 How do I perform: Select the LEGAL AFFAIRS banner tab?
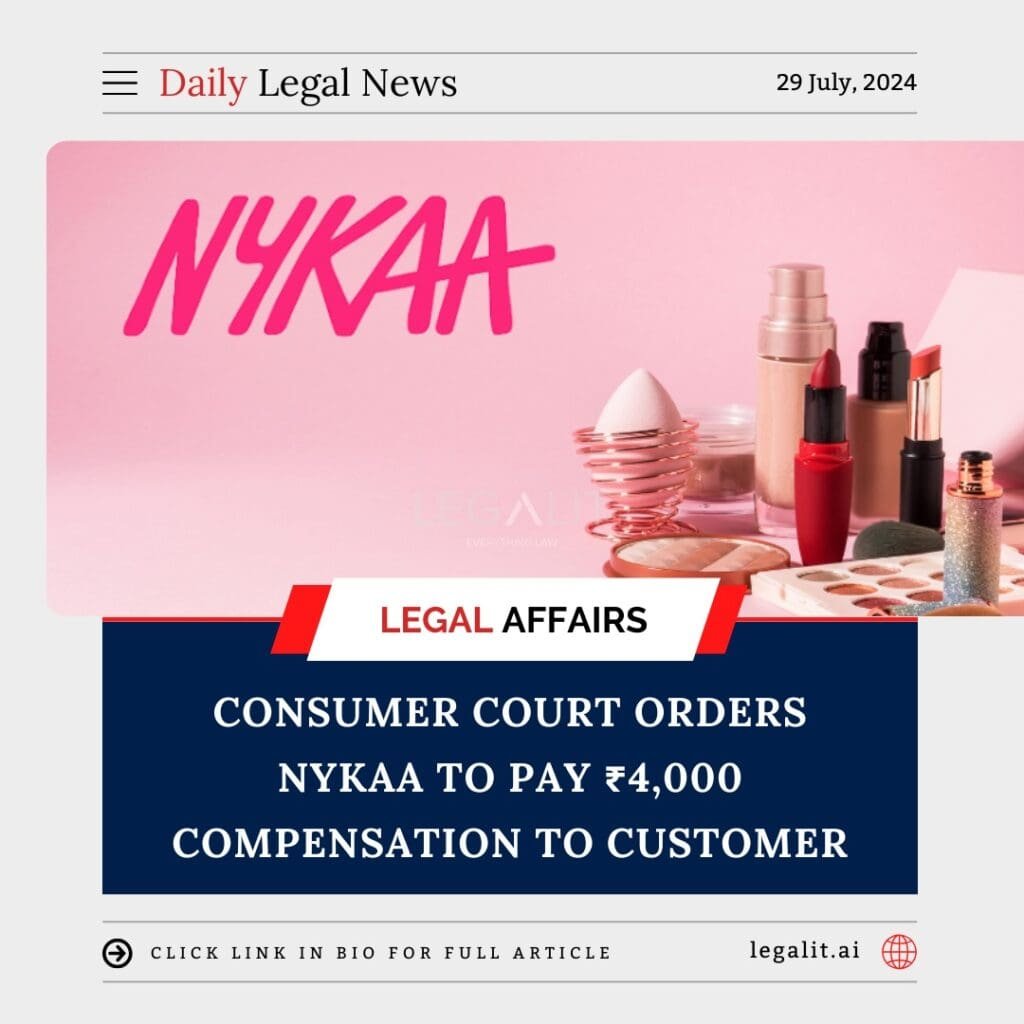[513, 620]
